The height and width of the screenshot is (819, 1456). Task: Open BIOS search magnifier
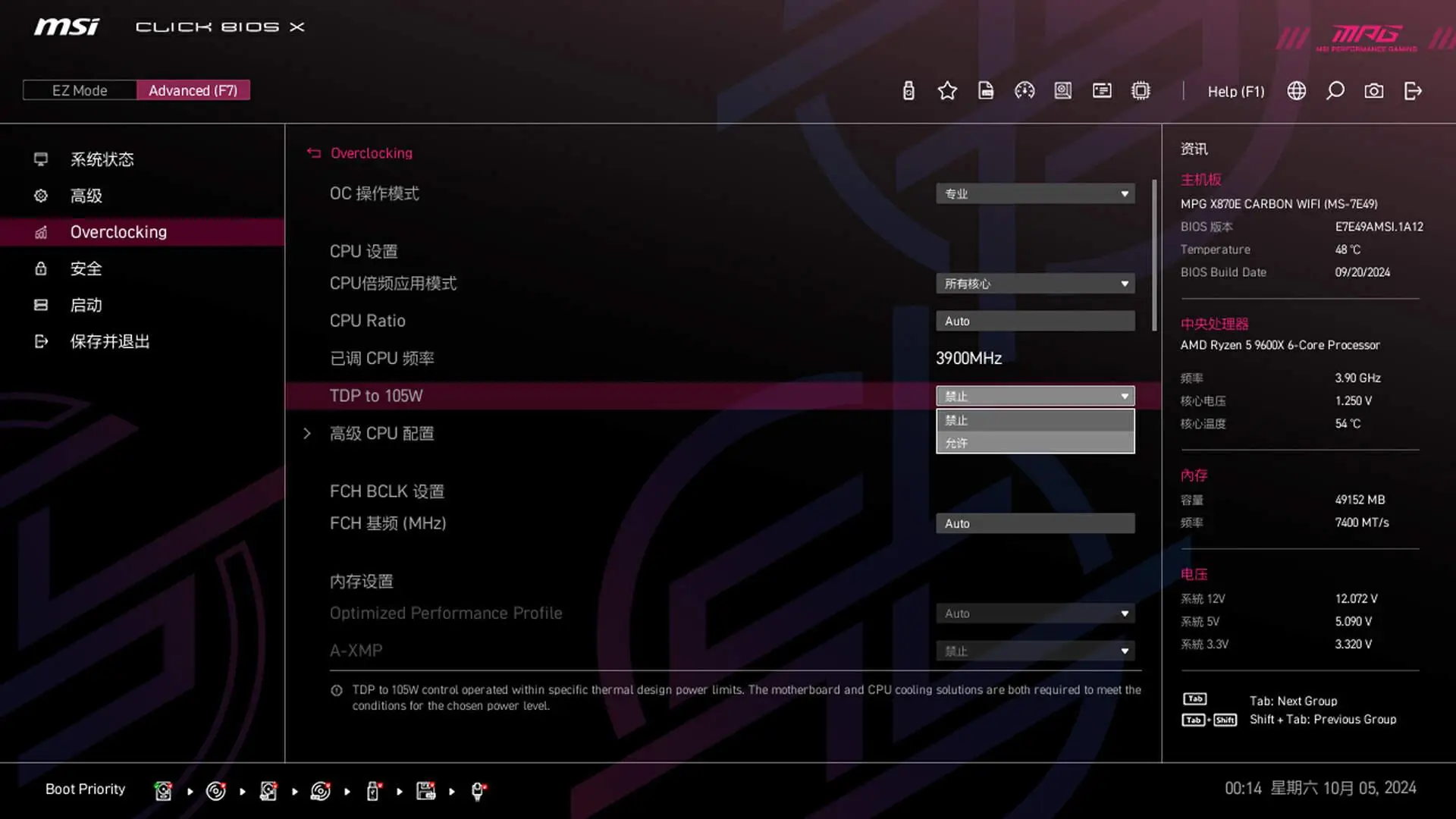(1335, 91)
